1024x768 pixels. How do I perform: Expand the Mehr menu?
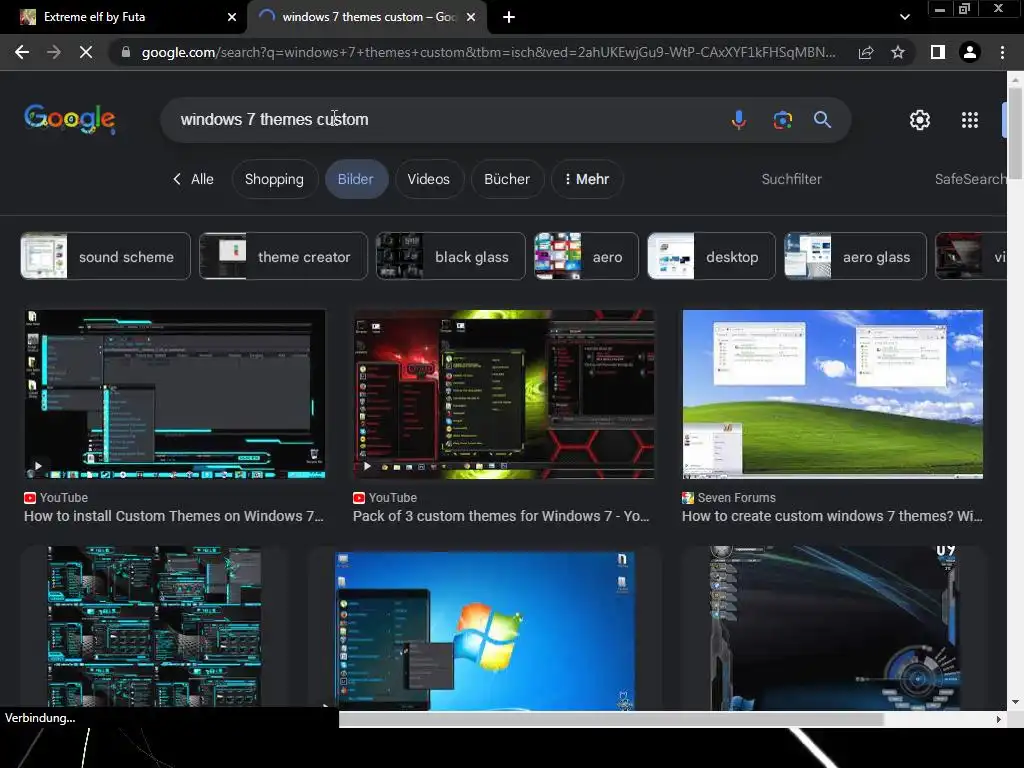pyautogui.click(x=586, y=179)
